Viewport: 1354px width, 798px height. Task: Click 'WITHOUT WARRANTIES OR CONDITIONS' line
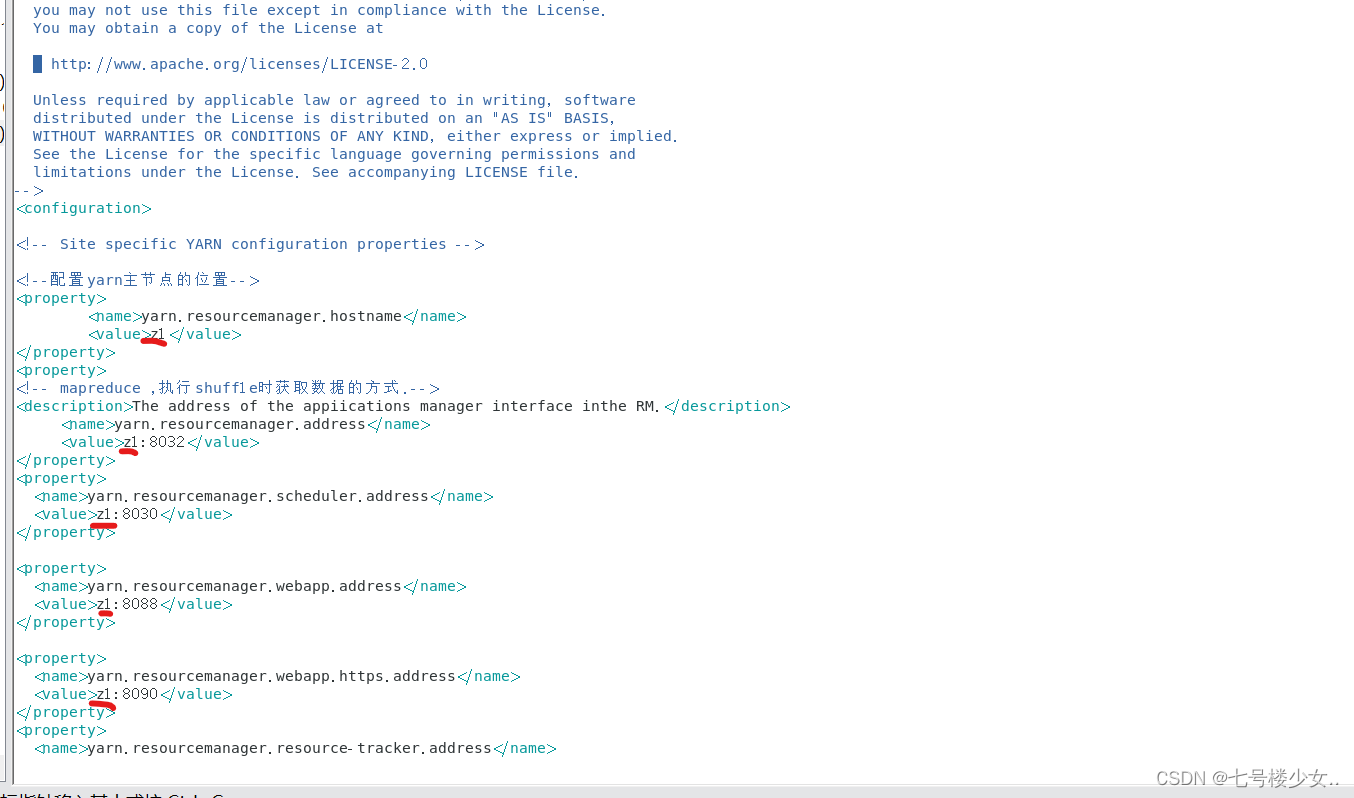(355, 136)
